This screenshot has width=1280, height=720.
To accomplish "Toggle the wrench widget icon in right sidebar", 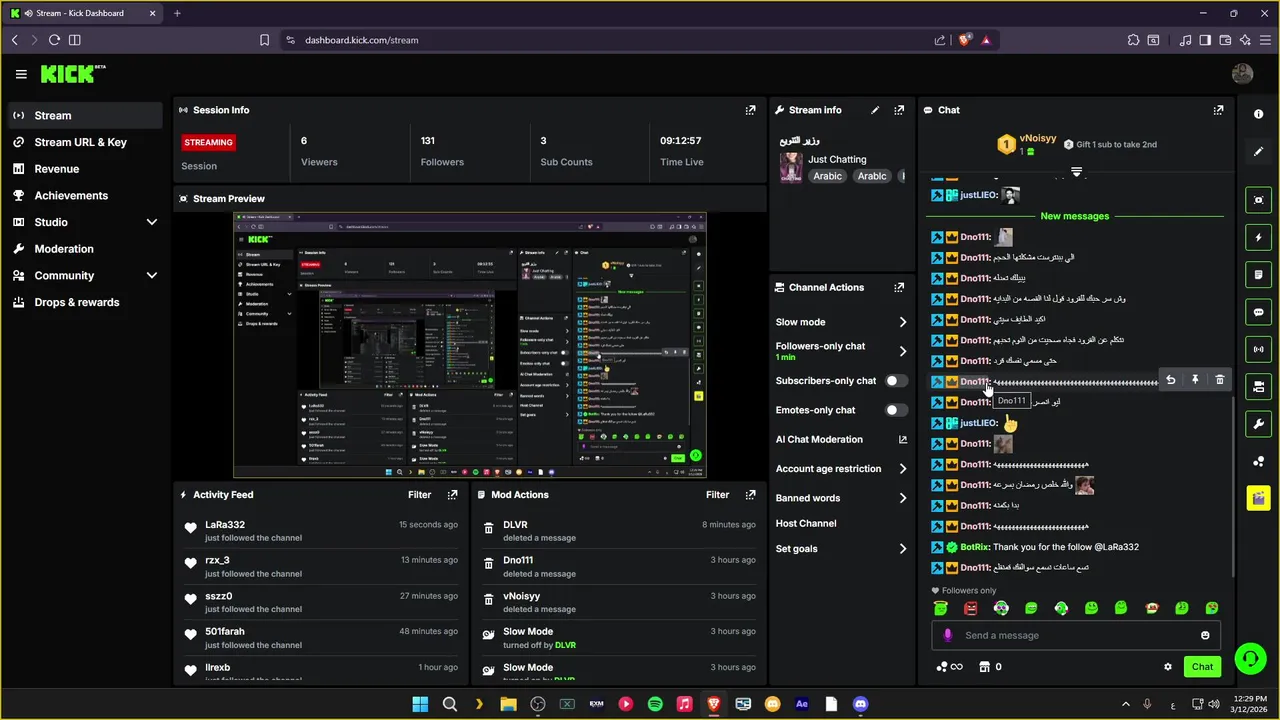I will click(1259, 424).
